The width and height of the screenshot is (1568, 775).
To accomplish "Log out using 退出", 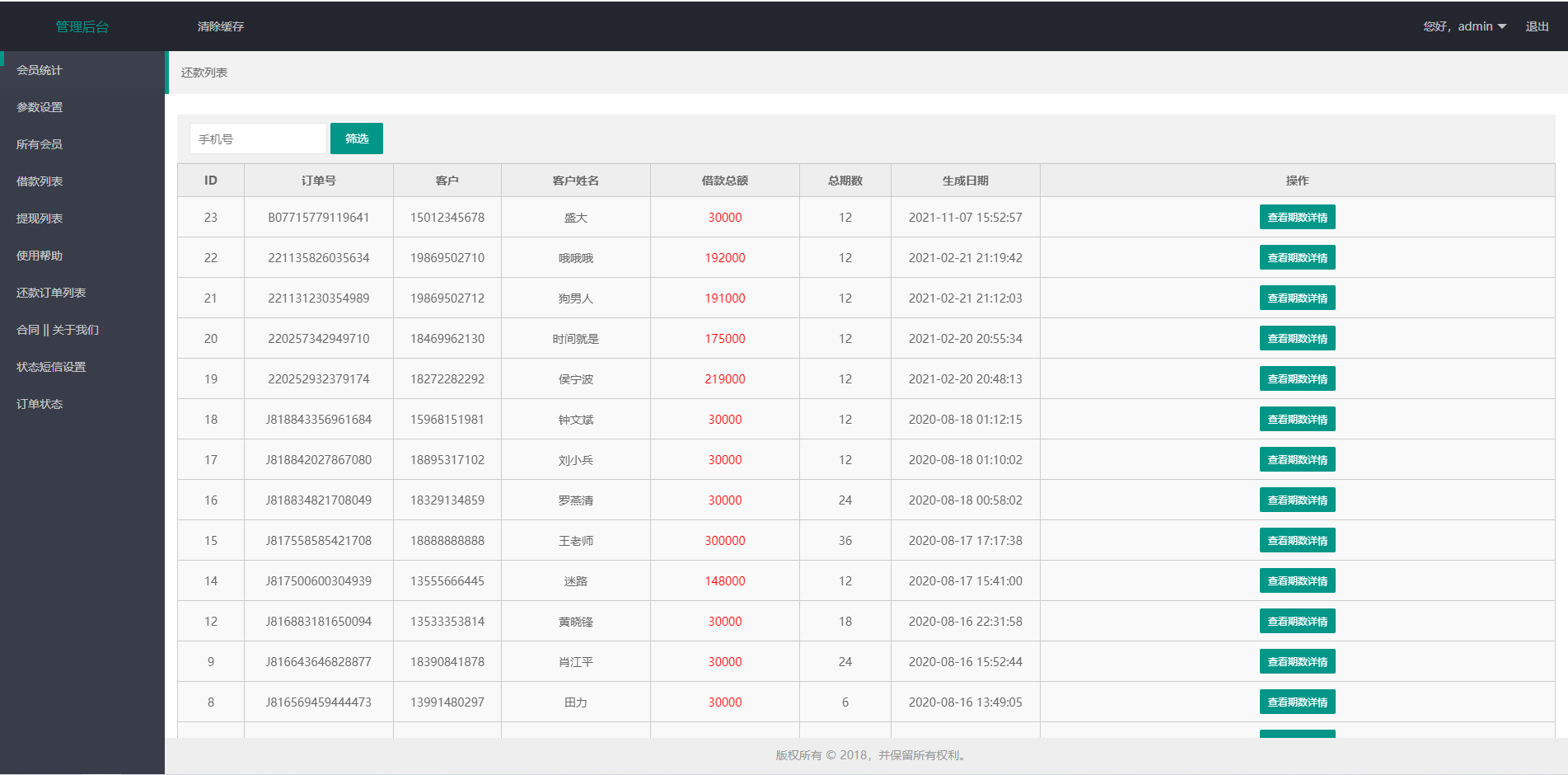I will pos(1536,26).
